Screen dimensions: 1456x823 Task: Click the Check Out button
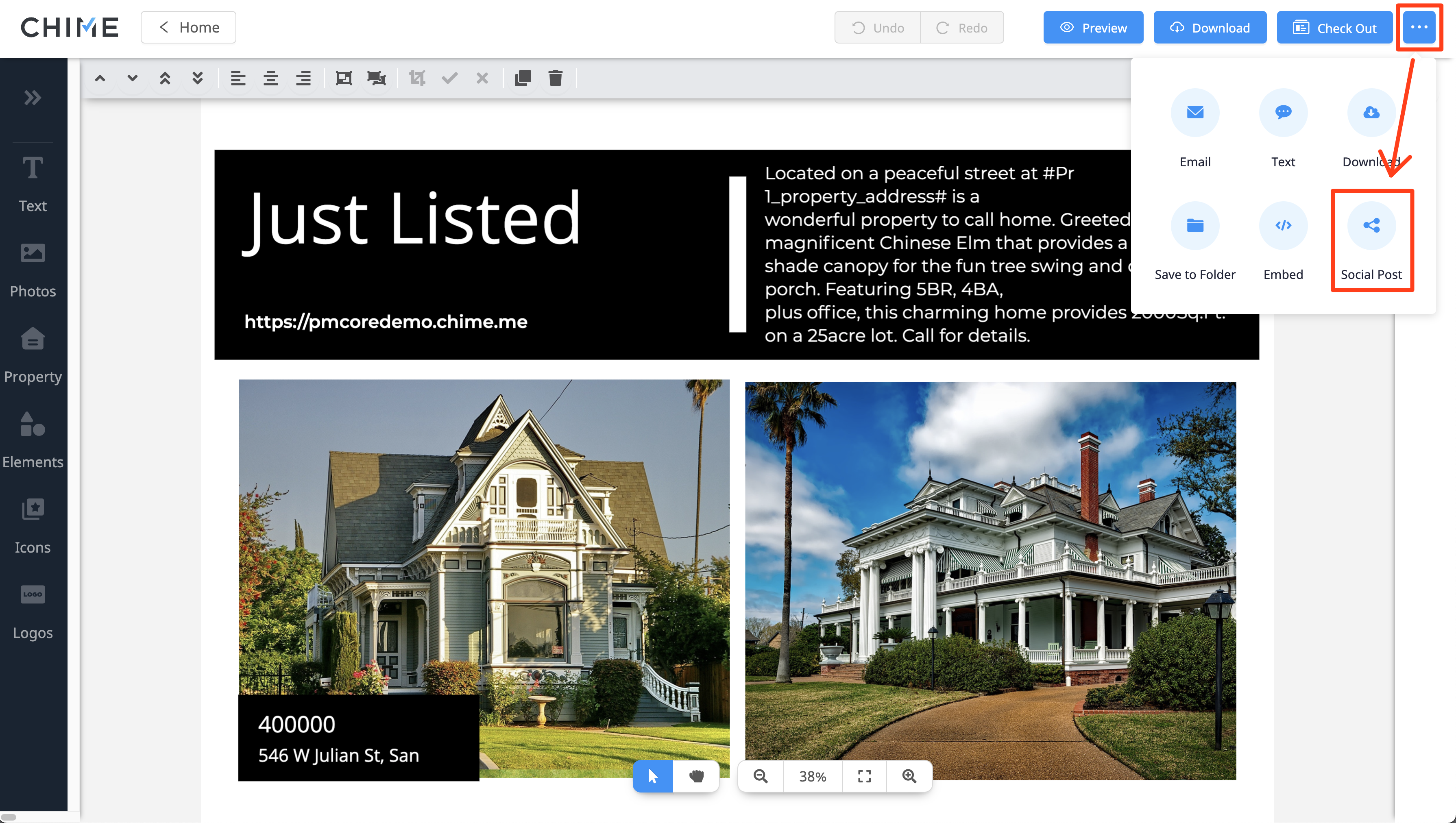(1334, 28)
